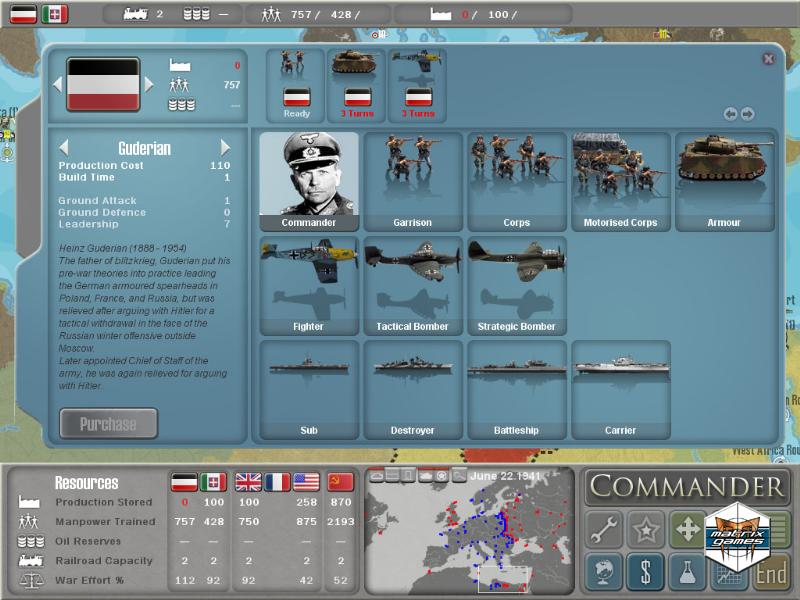Open the dollar-sign purchase screen button

pyautogui.click(x=646, y=571)
